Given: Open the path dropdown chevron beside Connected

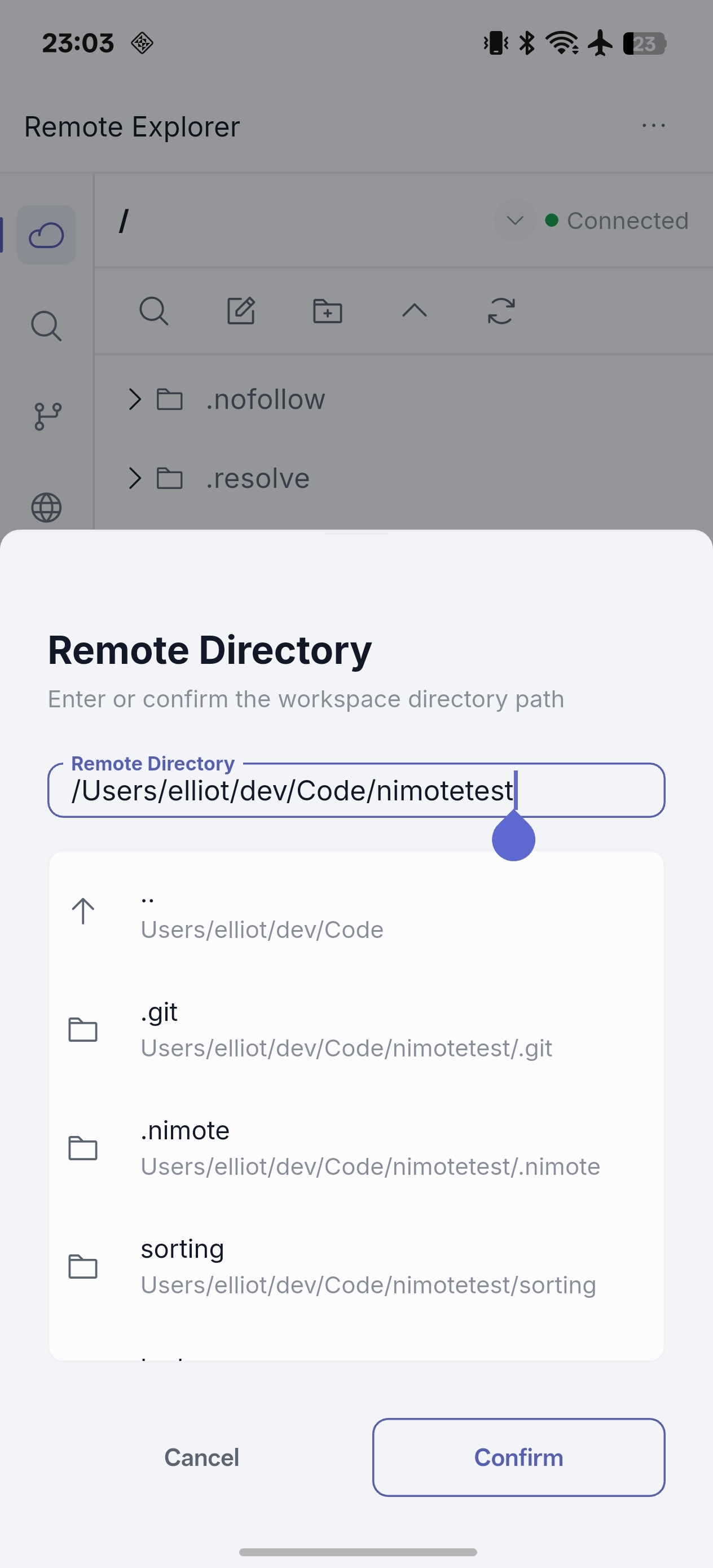Looking at the screenshot, I should point(515,221).
